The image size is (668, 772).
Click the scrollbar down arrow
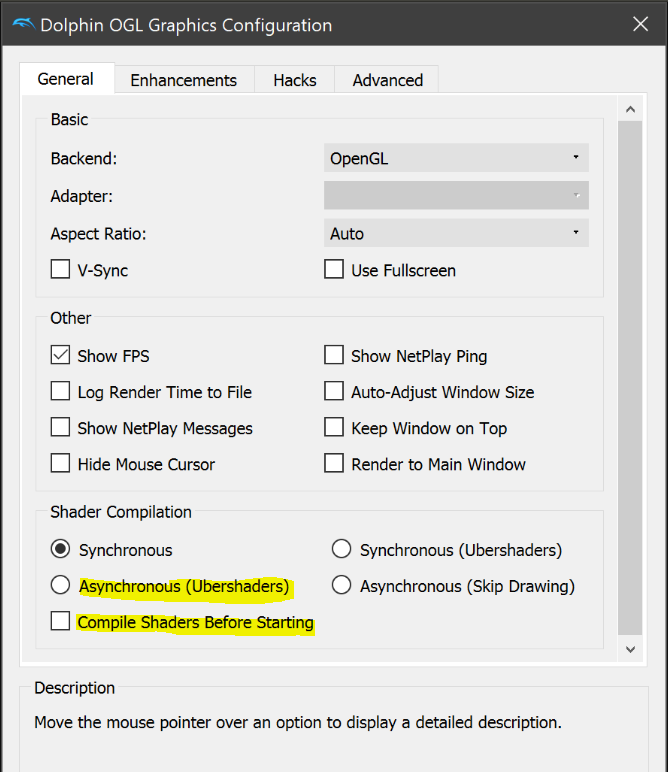[x=630, y=649]
